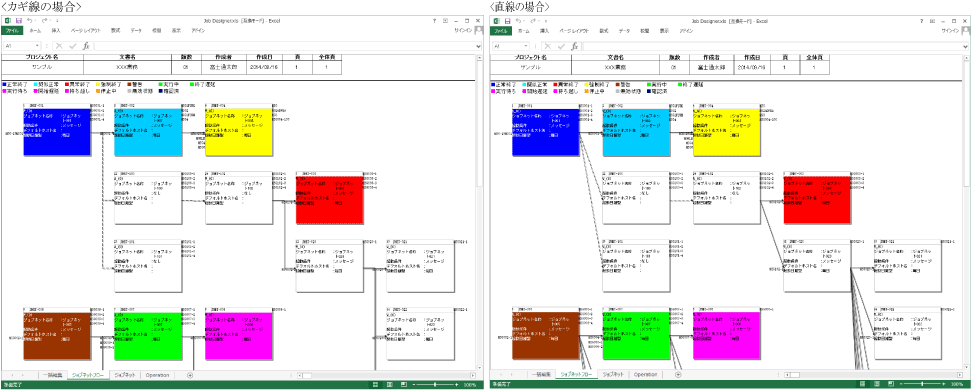The height and width of the screenshot is (390, 971).
Task: Click formula cancel X icon in 直線の場合 window
Action: 547,46
